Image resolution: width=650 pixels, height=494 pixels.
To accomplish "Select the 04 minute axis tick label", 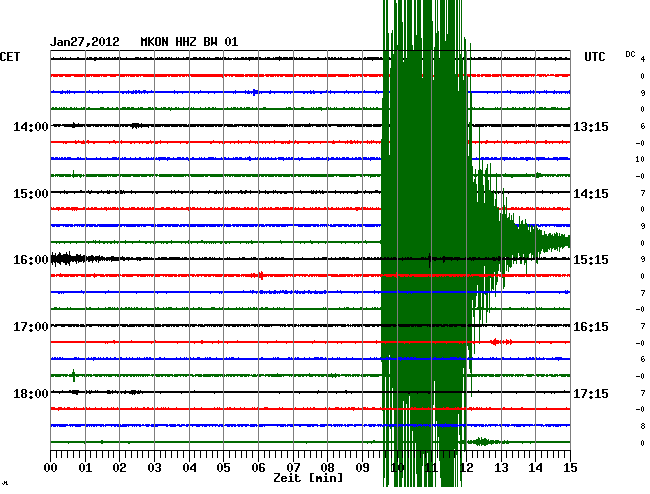I will (x=189, y=467).
